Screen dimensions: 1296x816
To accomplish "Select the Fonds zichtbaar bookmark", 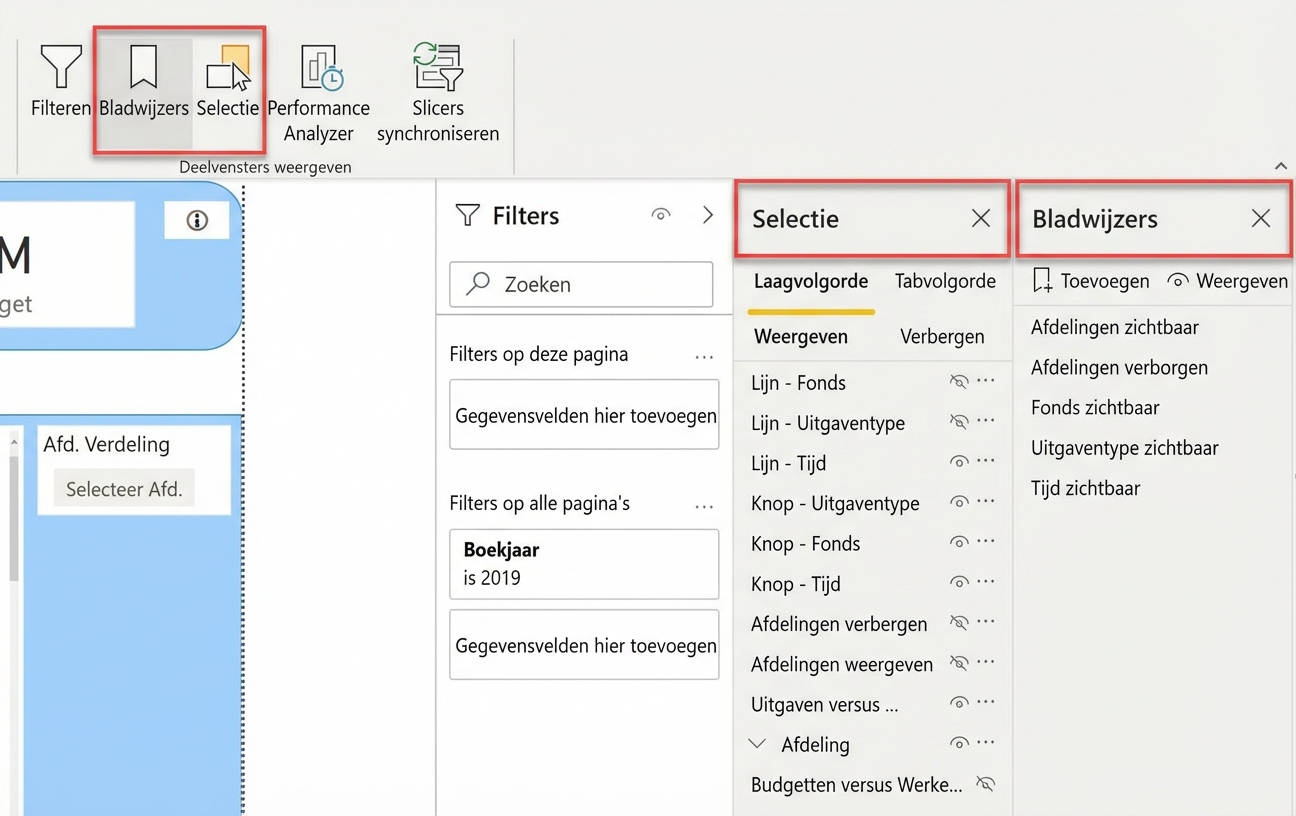I will coord(1095,408).
